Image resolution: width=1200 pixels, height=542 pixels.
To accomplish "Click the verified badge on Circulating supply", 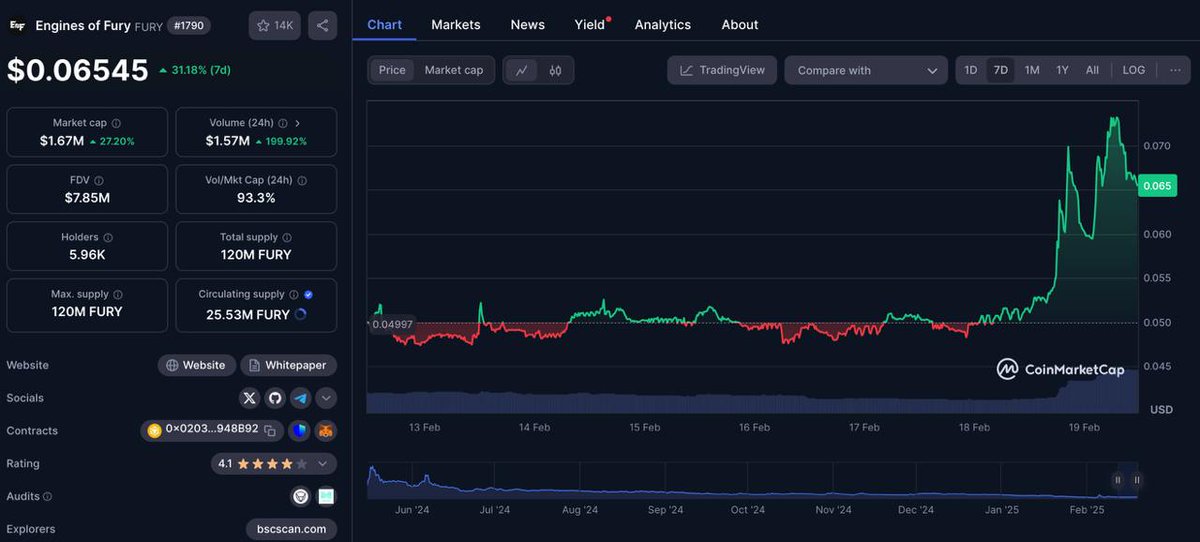I will 308,294.
